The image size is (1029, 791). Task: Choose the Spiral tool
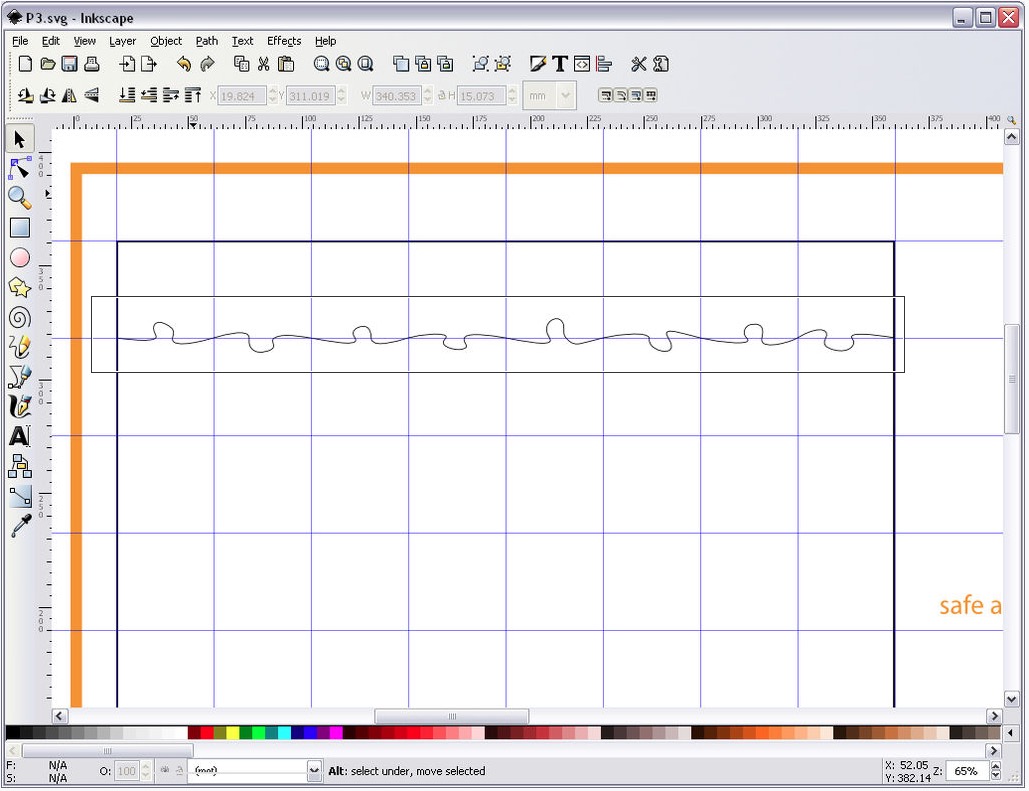pyautogui.click(x=20, y=318)
